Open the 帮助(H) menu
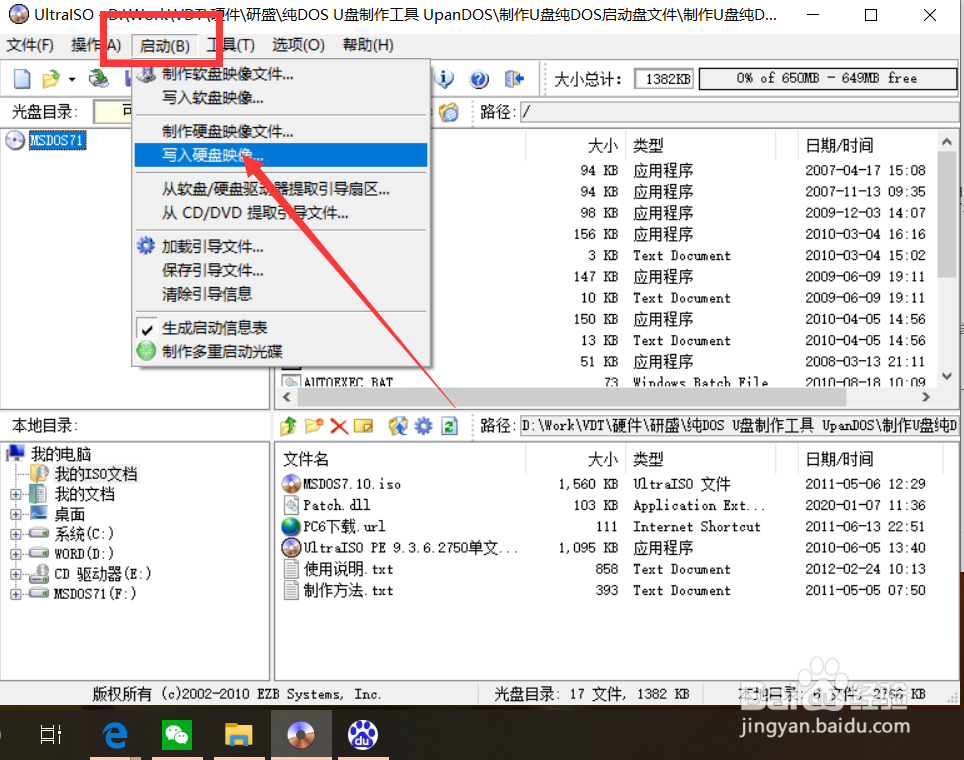This screenshot has width=964, height=760. [x=368, y=45]
